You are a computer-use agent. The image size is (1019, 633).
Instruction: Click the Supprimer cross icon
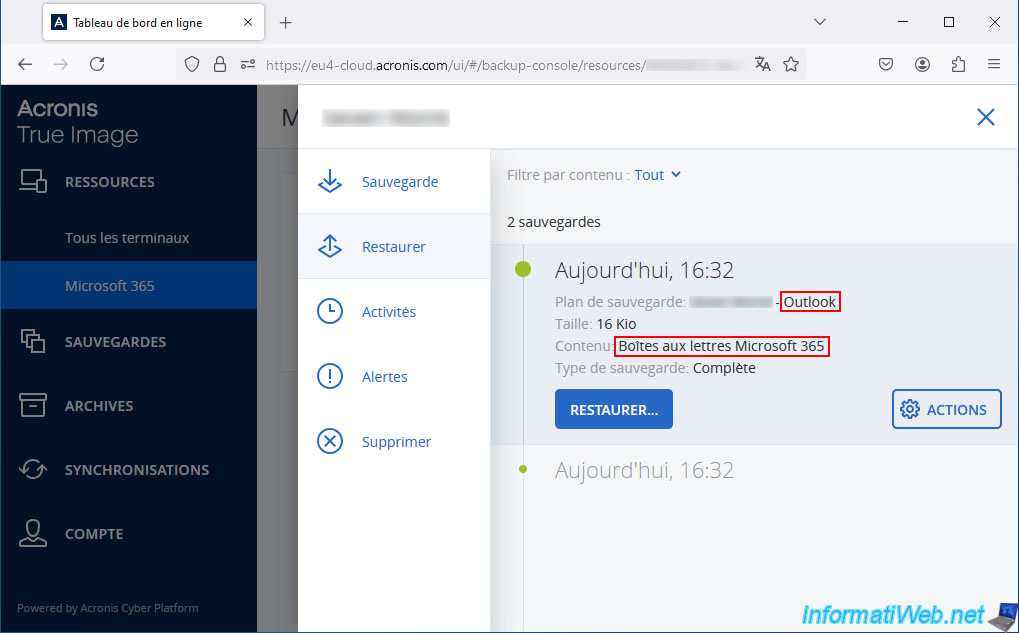(329, 442)
